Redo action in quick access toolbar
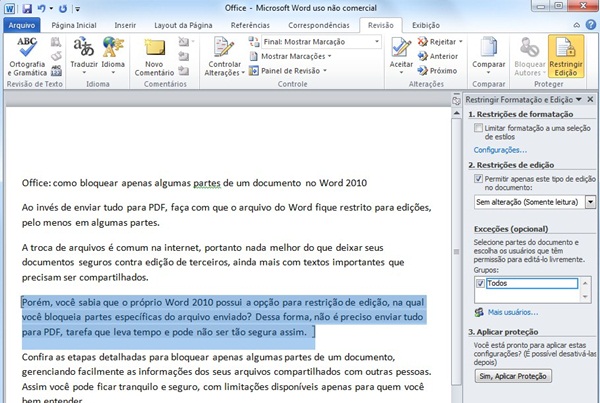Image resolution: width=600 pixels, height=403 pixels. click(63, 8)
